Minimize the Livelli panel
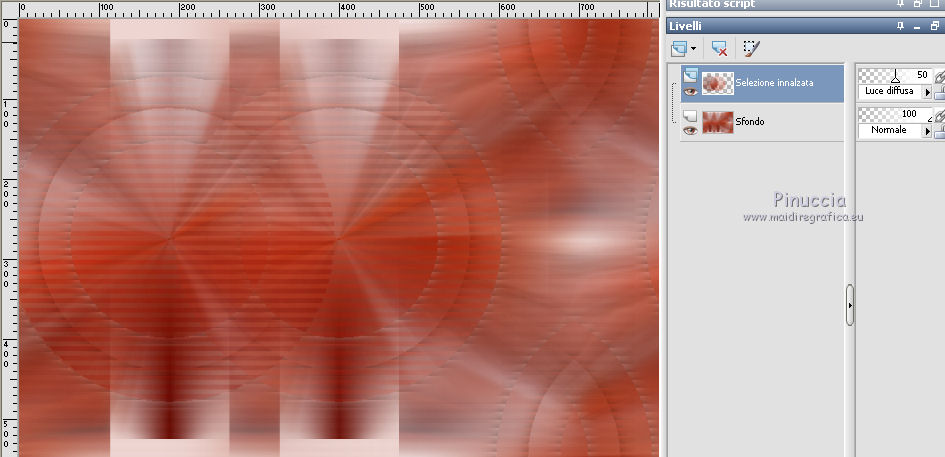Screen dimensions: 945x457 pyautogui.click(x=917, y=27)
